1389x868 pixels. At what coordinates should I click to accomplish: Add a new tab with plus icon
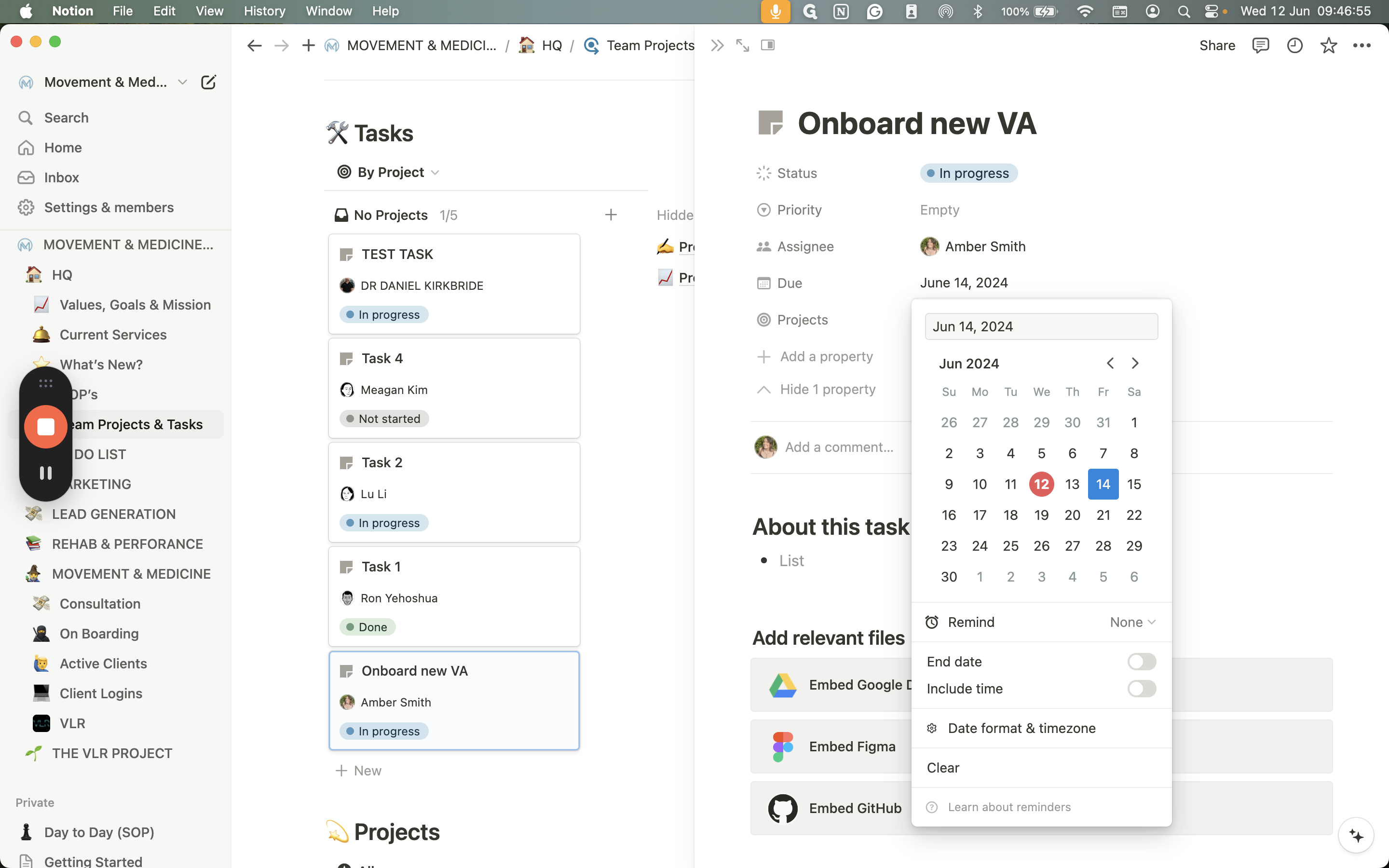[x=308, y=45]
